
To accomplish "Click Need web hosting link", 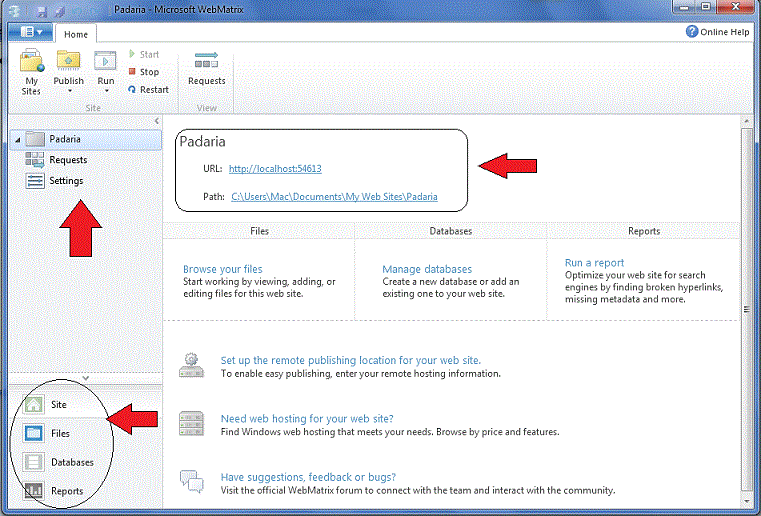I will click(307, 418).
